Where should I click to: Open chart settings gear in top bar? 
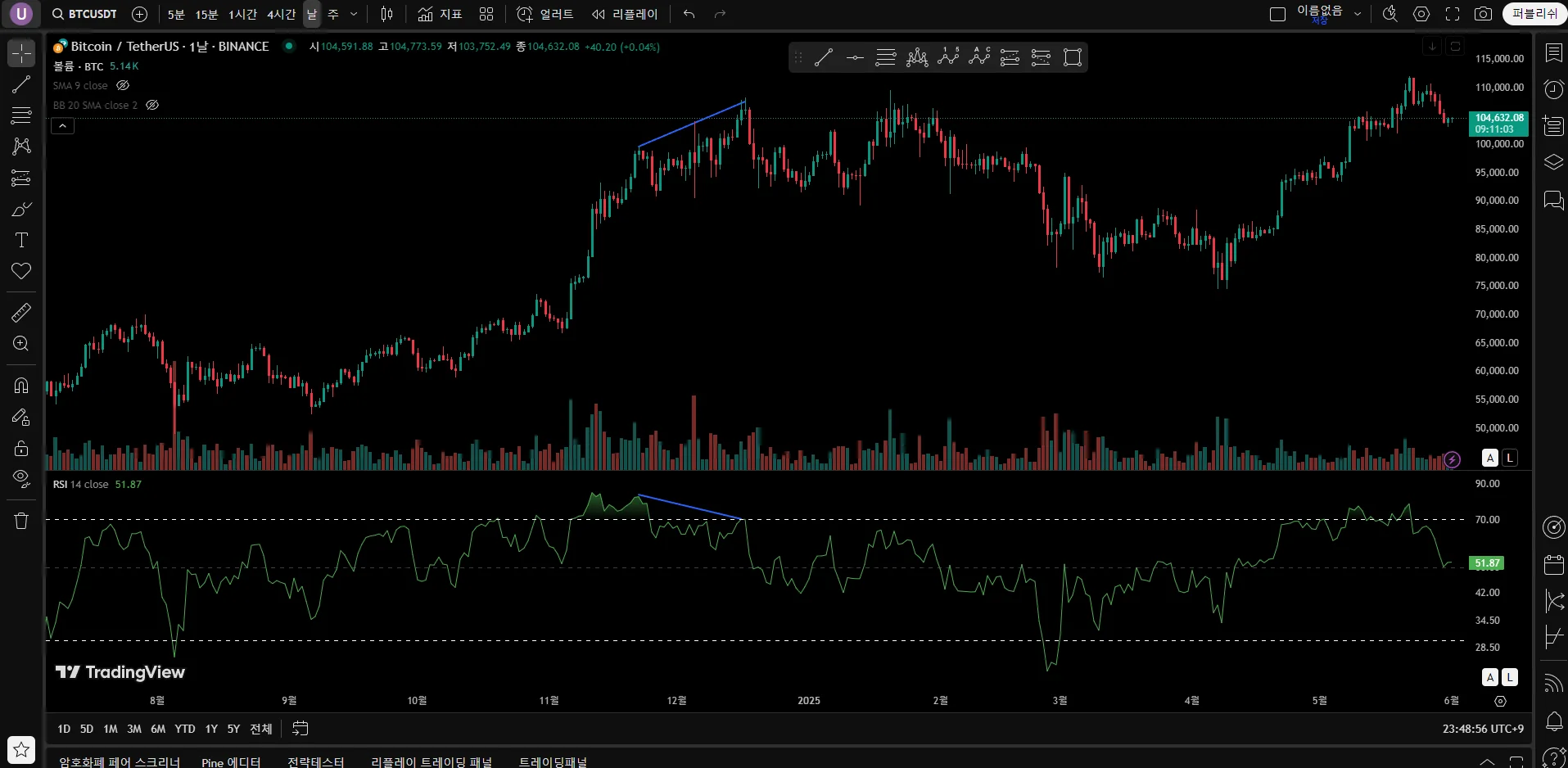click(1421, 14)
